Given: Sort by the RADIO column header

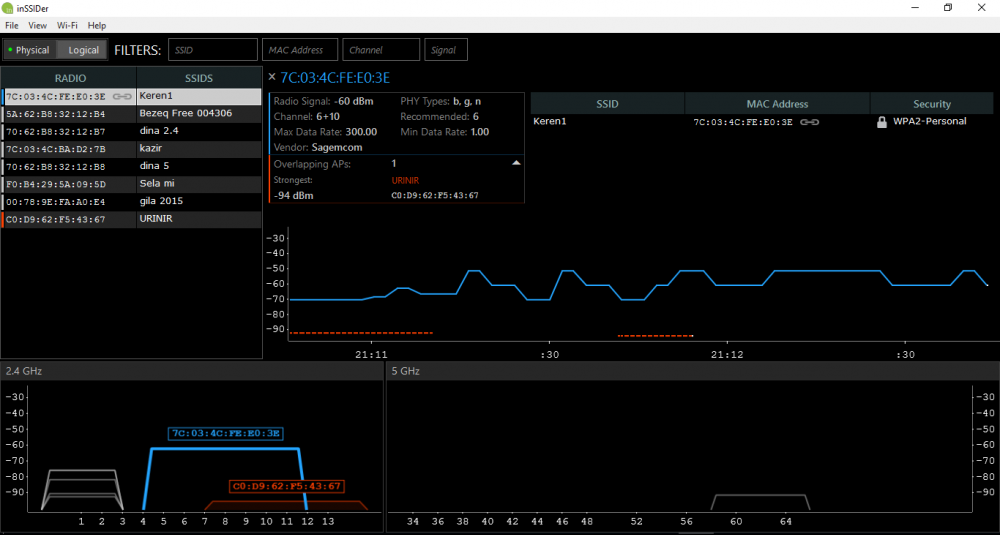Looking at the screenshot, I should tap(69, 78).
